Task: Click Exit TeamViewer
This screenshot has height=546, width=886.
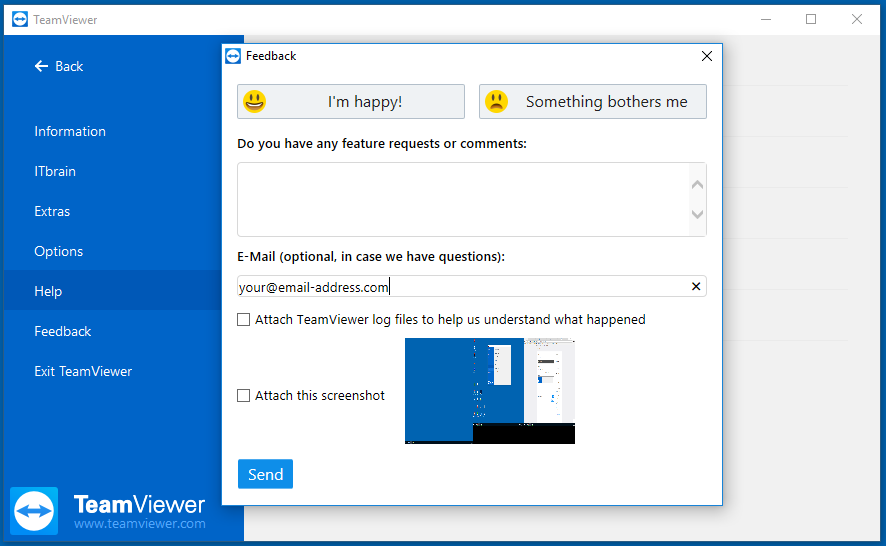Action: point(83,371)
